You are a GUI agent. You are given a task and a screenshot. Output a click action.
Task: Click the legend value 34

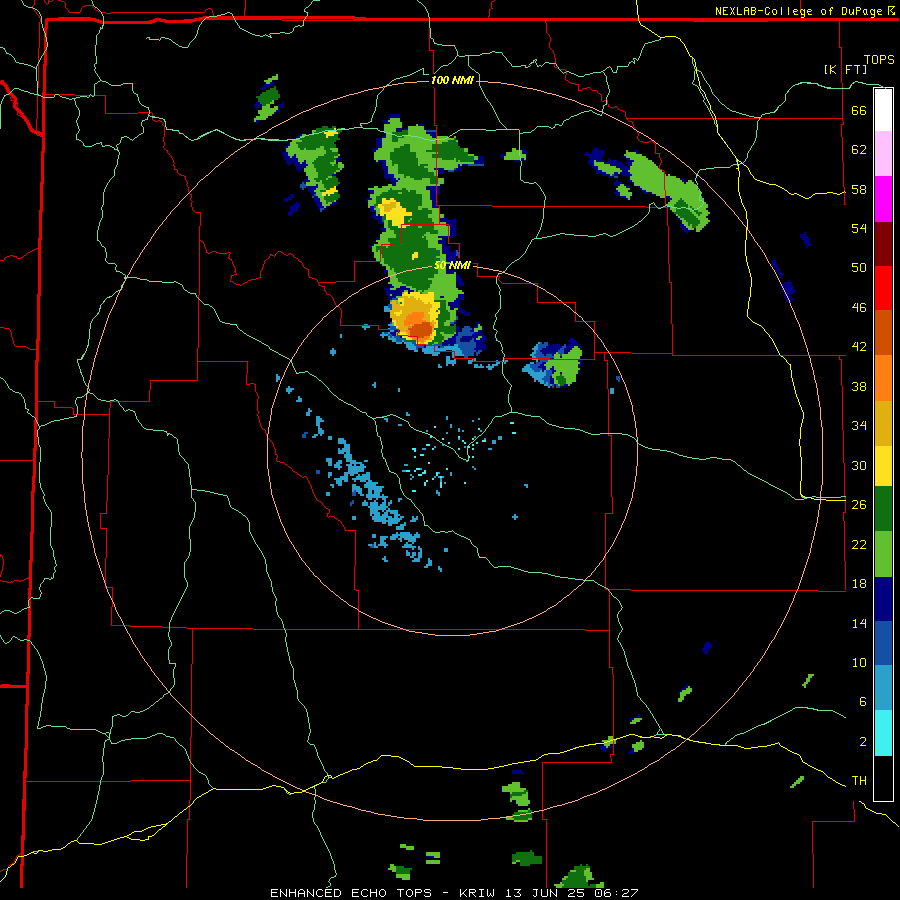click(x=859, y=426)
